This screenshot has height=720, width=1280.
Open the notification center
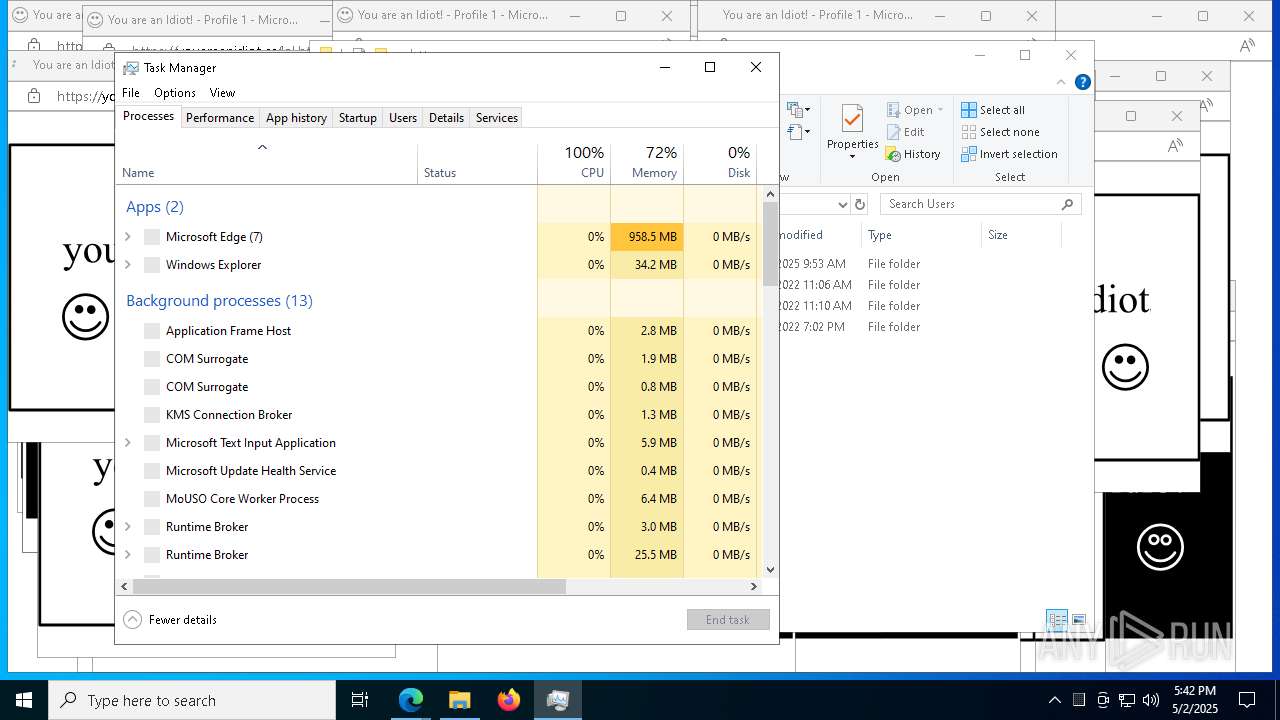[x=1247, y=700]
